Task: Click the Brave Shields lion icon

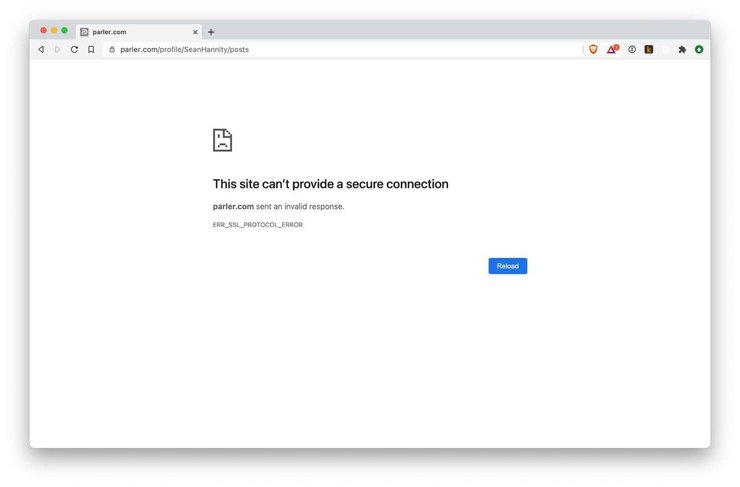Action: tap(593, 49)
